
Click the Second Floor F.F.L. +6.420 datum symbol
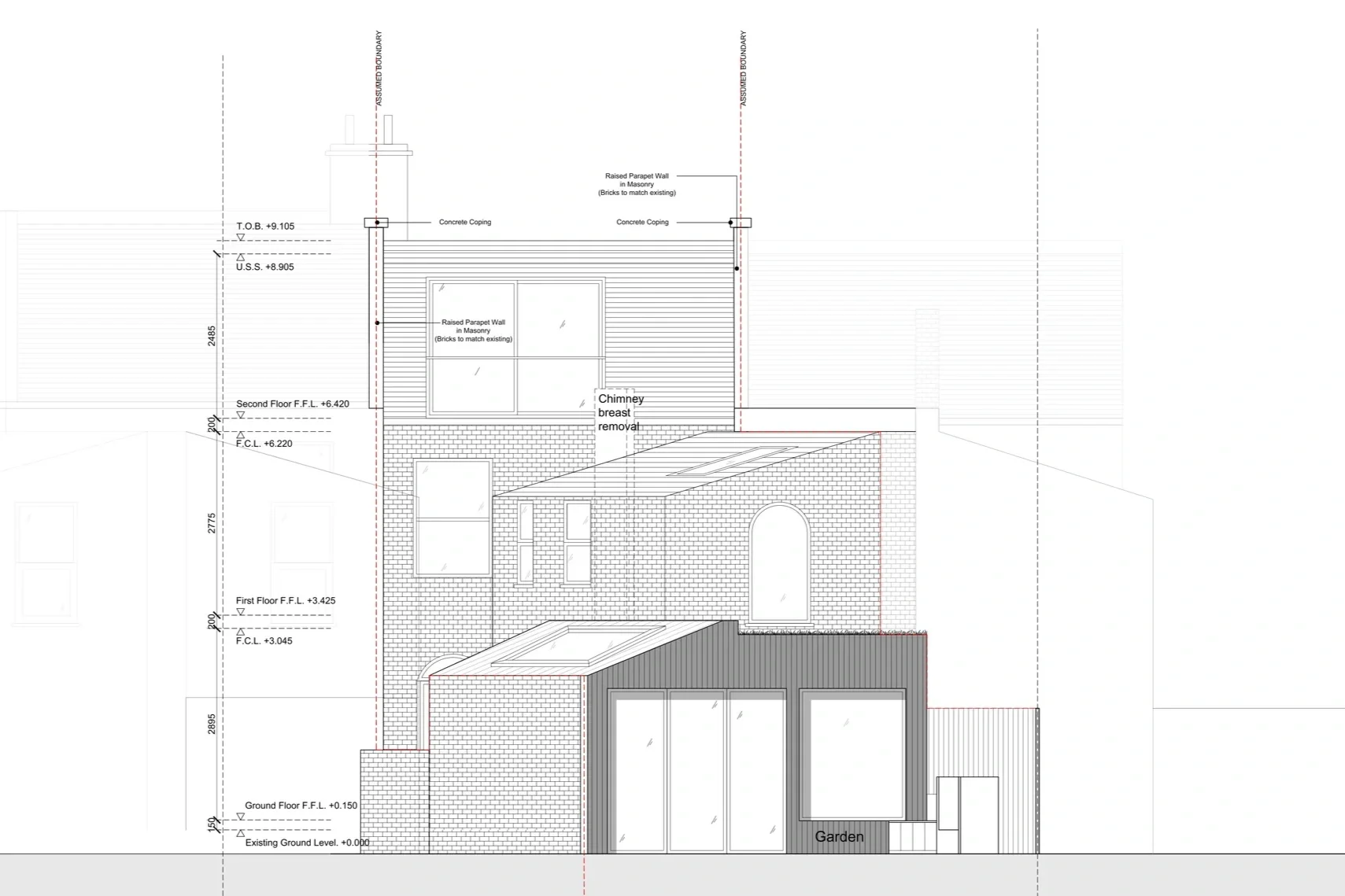241,413
